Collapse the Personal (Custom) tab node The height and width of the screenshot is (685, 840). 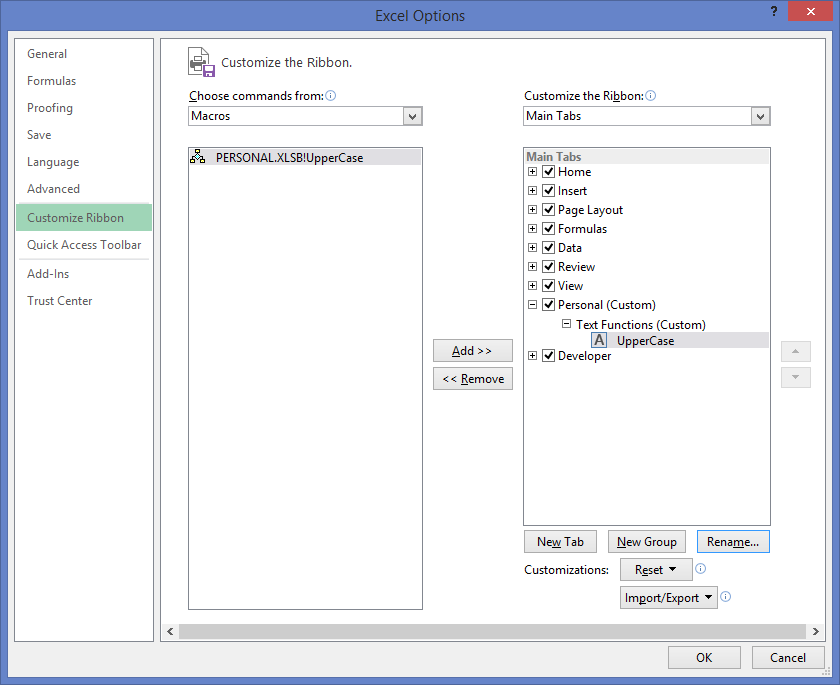pyautogui.click(x=532, y=305)
